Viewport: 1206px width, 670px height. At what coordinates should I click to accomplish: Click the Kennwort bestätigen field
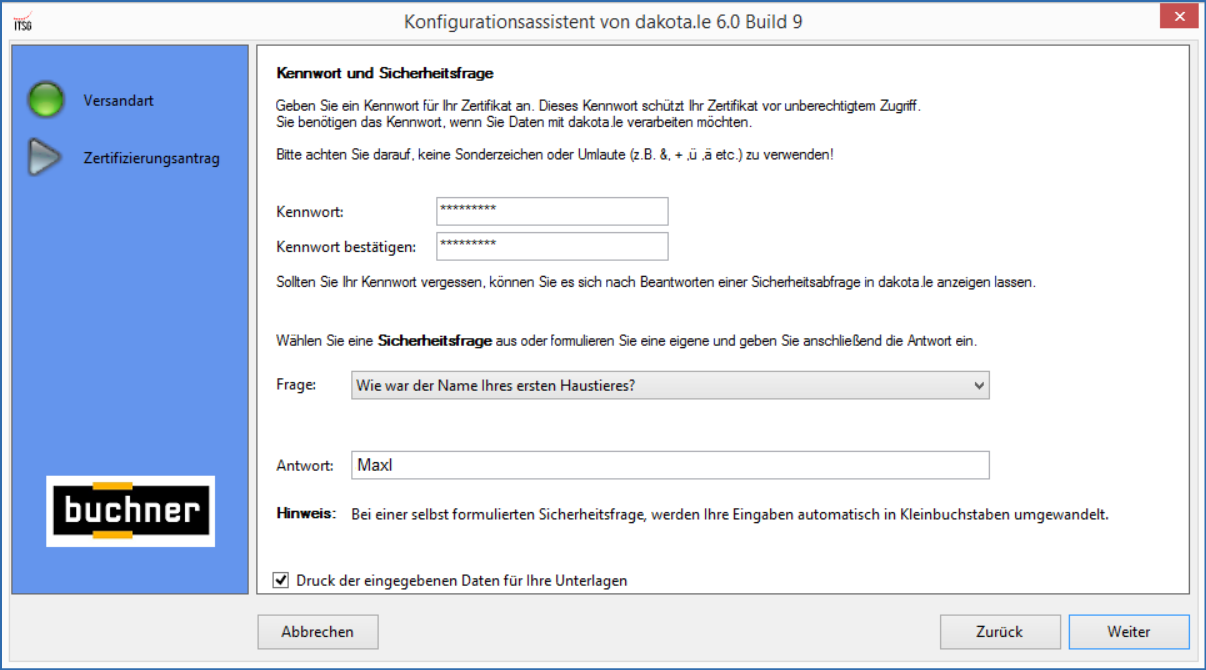[x=552, y=246]
